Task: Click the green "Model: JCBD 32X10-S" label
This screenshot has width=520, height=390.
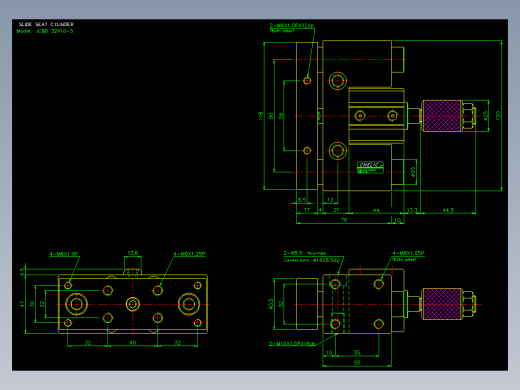Action: click(x=45, y=31)
